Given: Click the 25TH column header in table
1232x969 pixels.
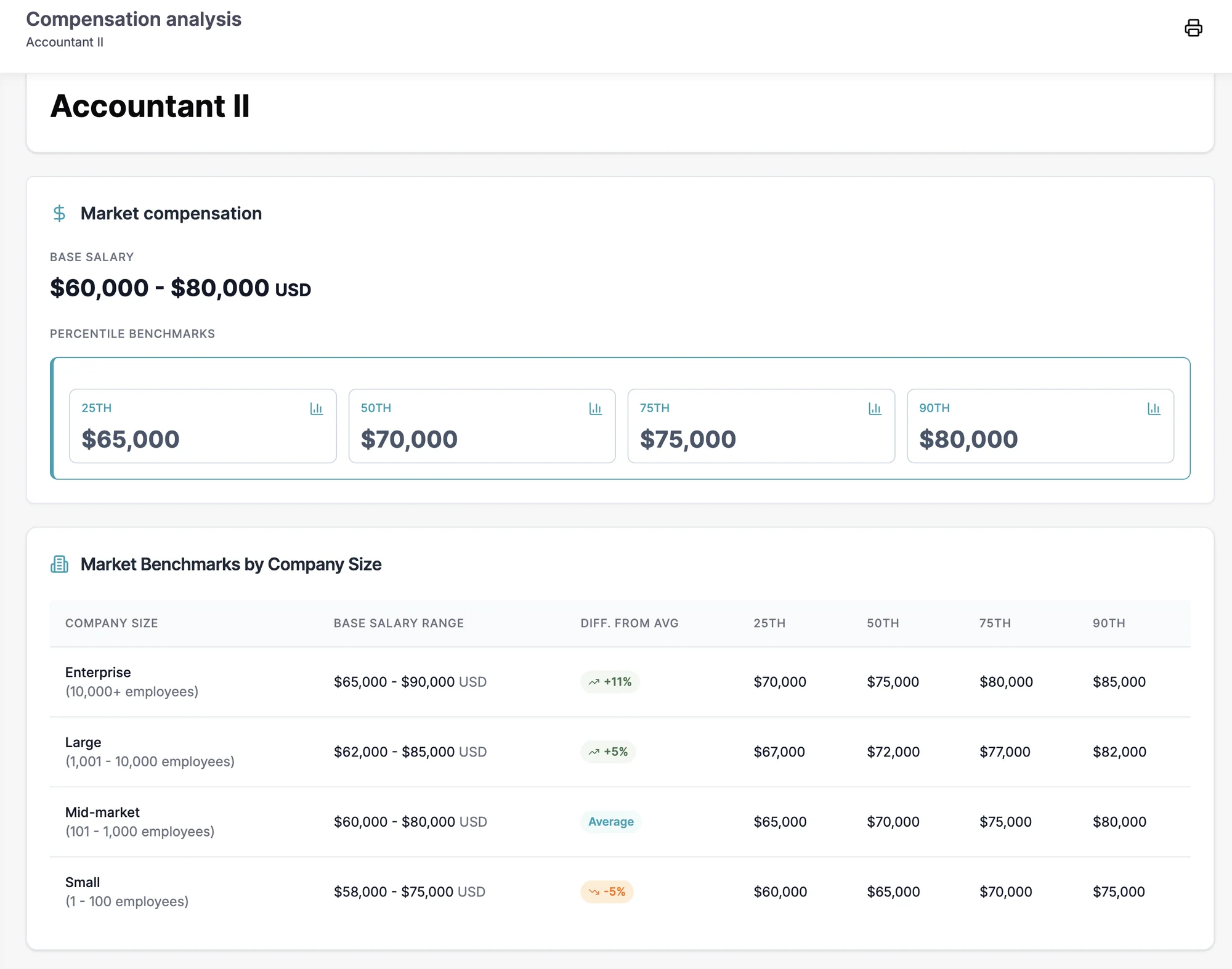Looking at the screenshot, I should coord(769,623).
